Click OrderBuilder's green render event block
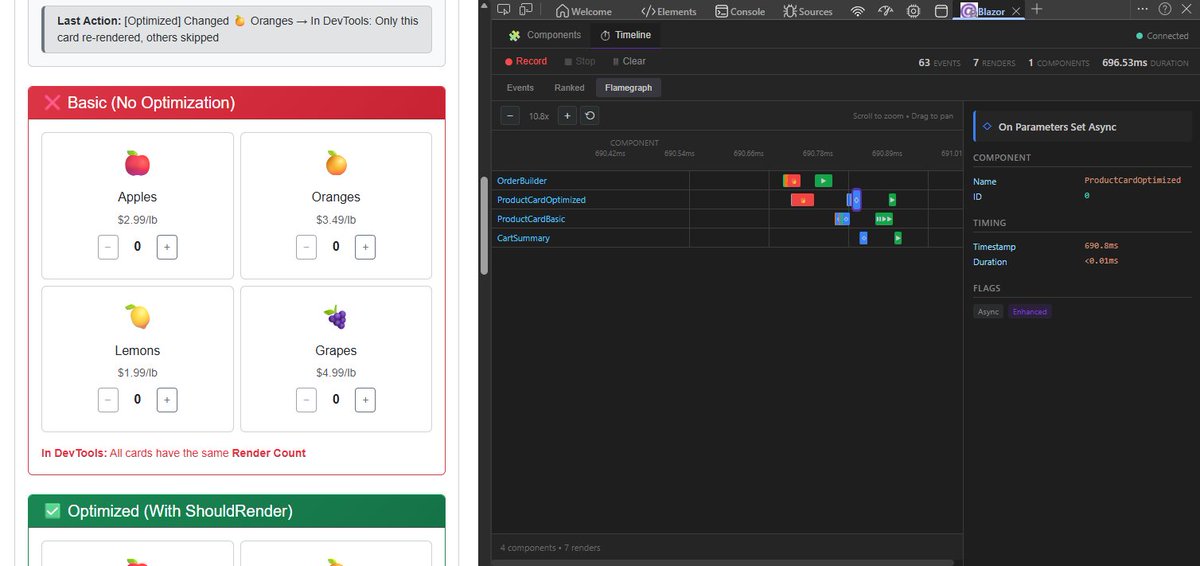The width and height of the screenshot is (1200, 566). click(823, 181)
